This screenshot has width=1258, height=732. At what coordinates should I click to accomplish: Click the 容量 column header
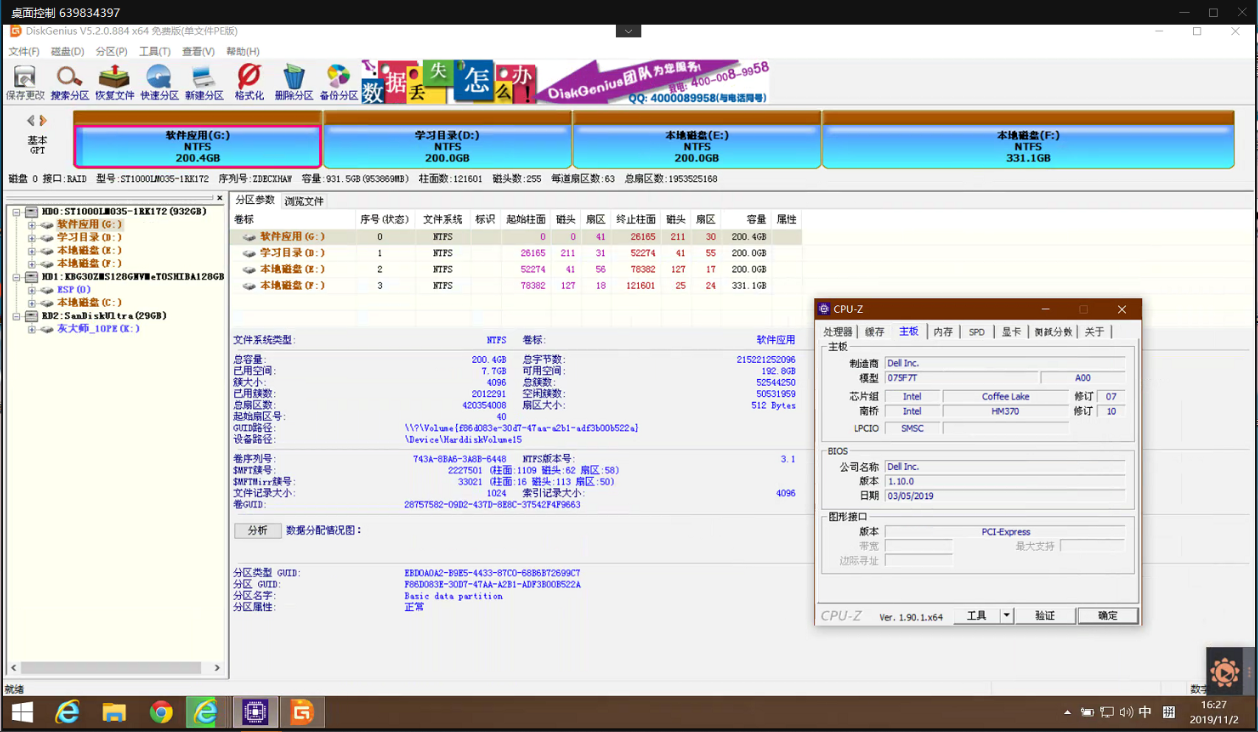(x=756, y=219)
